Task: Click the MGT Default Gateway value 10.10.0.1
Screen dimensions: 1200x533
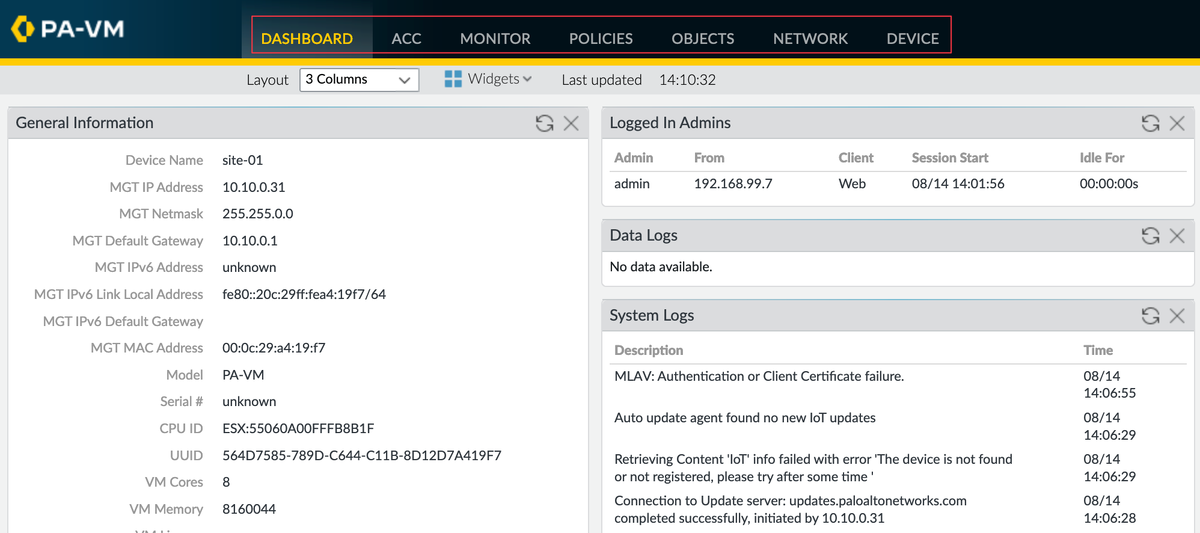Action: pyautogui.click(x=250, y=241)
